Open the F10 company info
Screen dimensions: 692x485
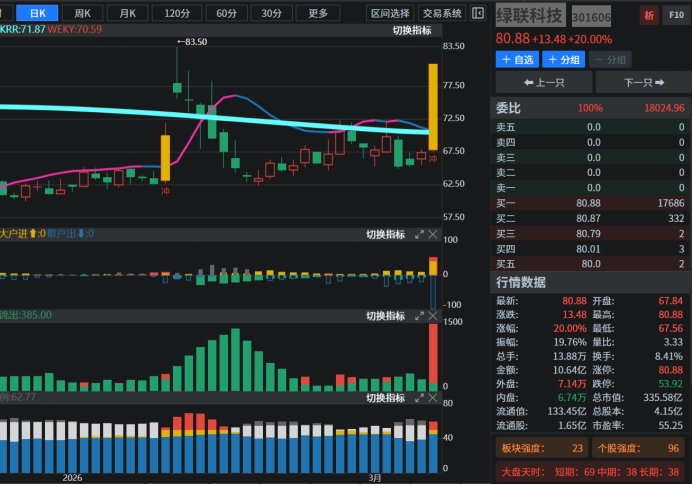pos(674,17)
